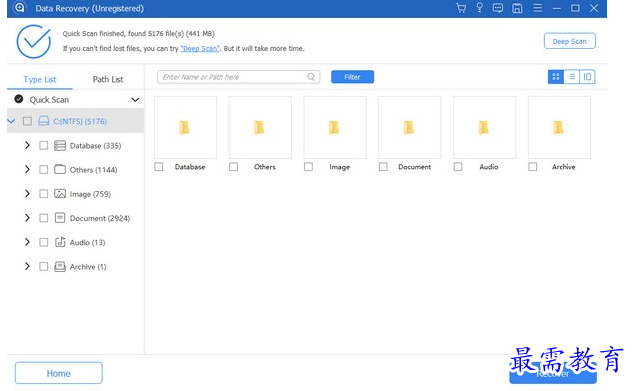
Task: Click the Filter button
Action: point(352,77)
